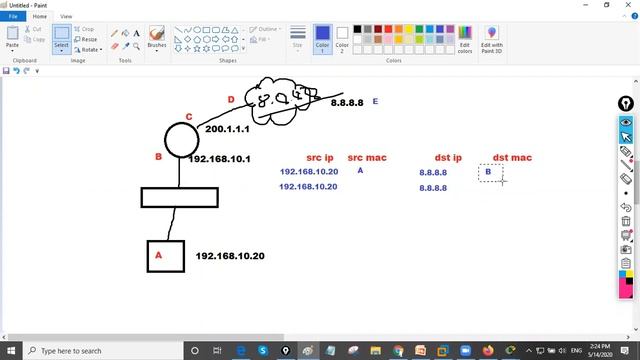Click the camera snapshot icon in side toolbar
Viewport: 640px width, 360px height.
626,249
